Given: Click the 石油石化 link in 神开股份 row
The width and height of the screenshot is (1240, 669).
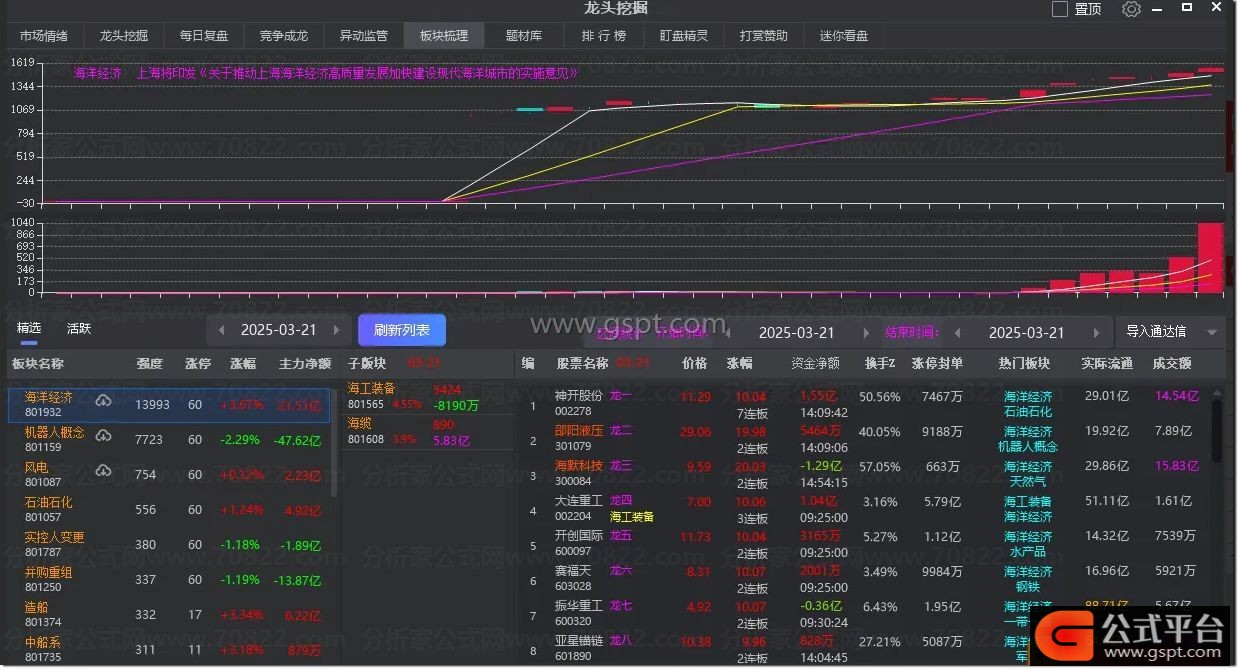Looking at the screenshot, I should (x=1028, y=412).
